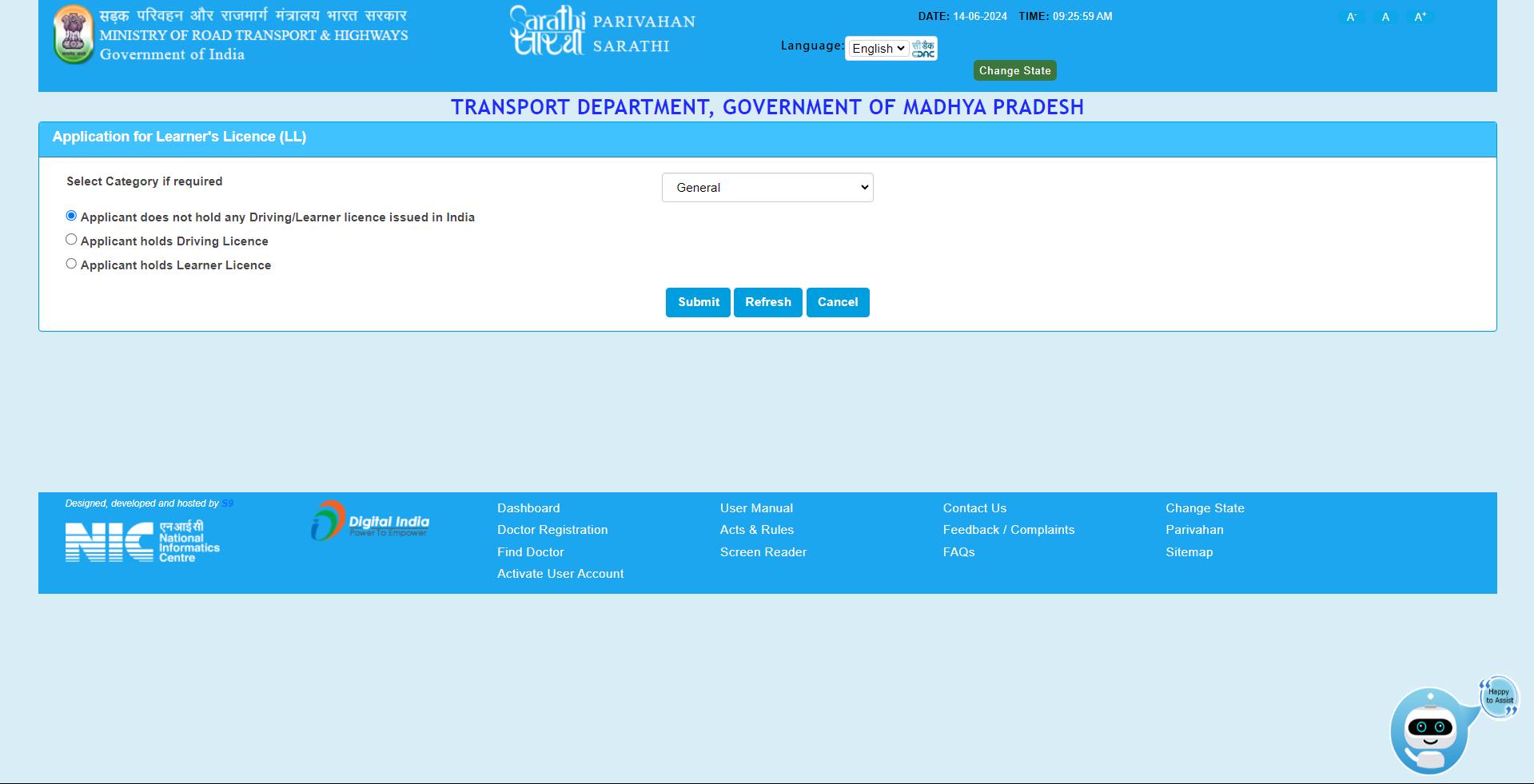Viewport: 1534px width, 784px height.
Task: Open the Sitemap link
Action: (1189, 552)
